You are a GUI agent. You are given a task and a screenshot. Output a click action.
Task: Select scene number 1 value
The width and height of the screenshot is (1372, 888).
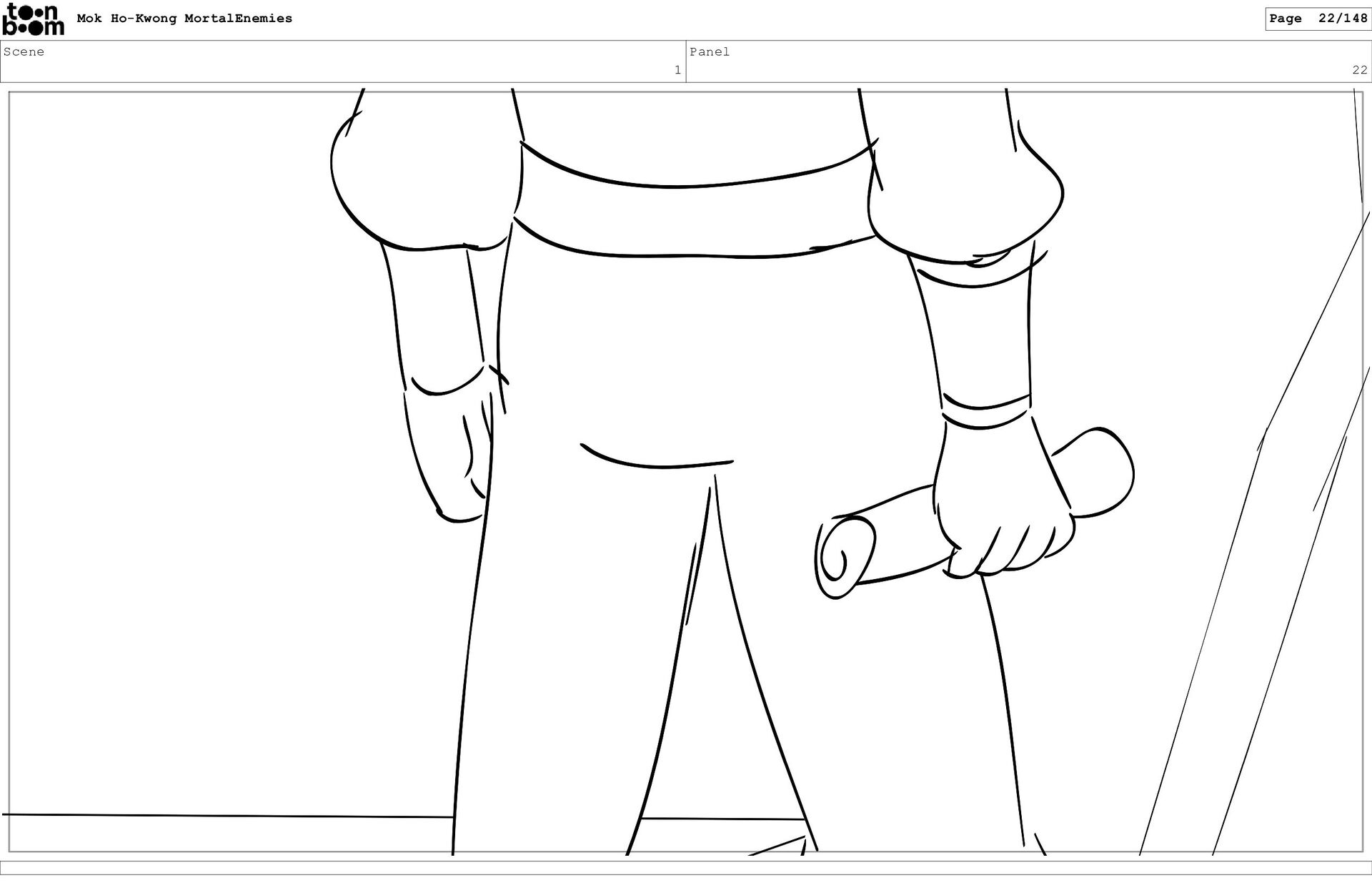click(677, 70)
